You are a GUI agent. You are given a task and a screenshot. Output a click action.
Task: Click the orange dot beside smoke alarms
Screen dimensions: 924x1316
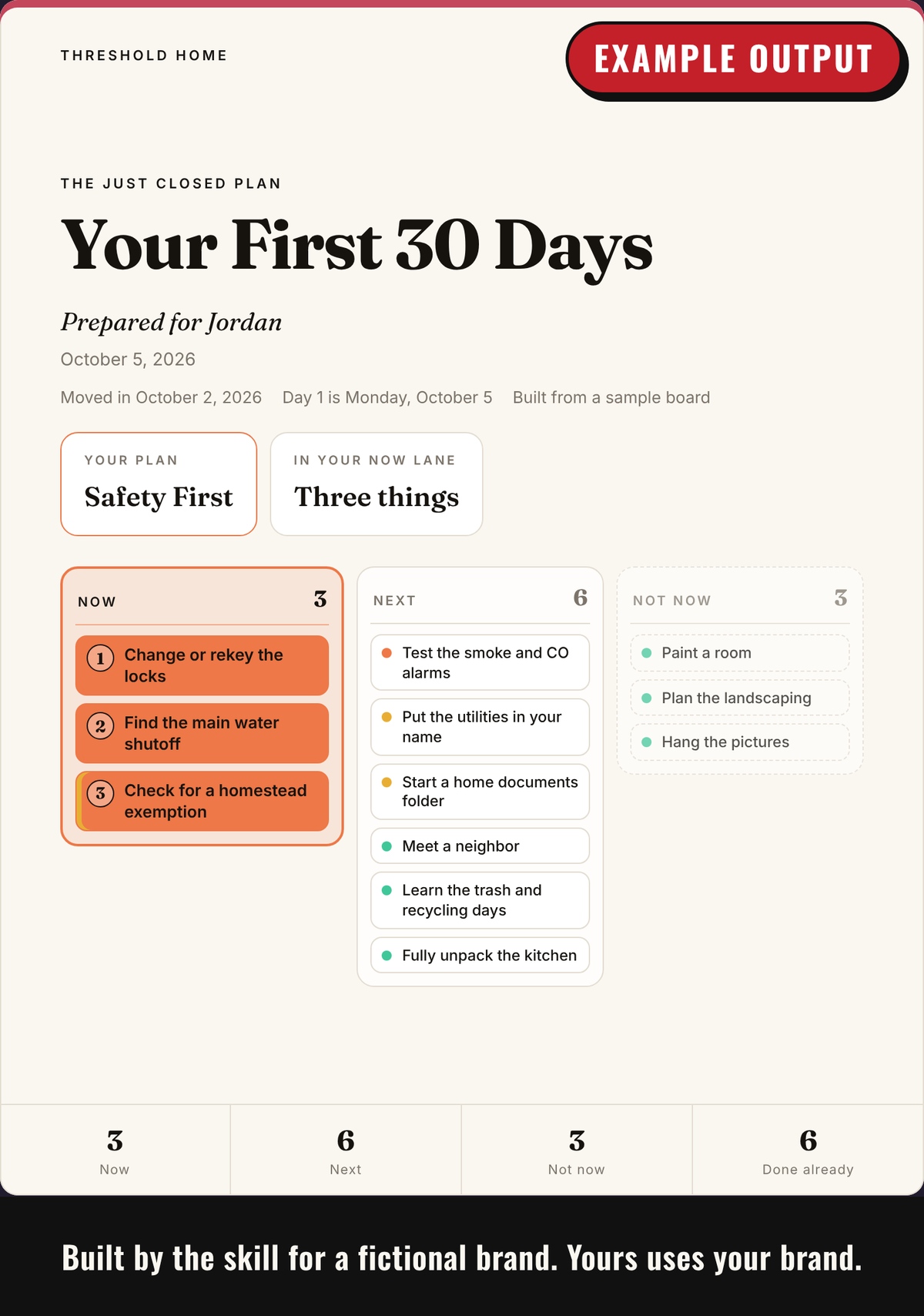click(387, 653)
